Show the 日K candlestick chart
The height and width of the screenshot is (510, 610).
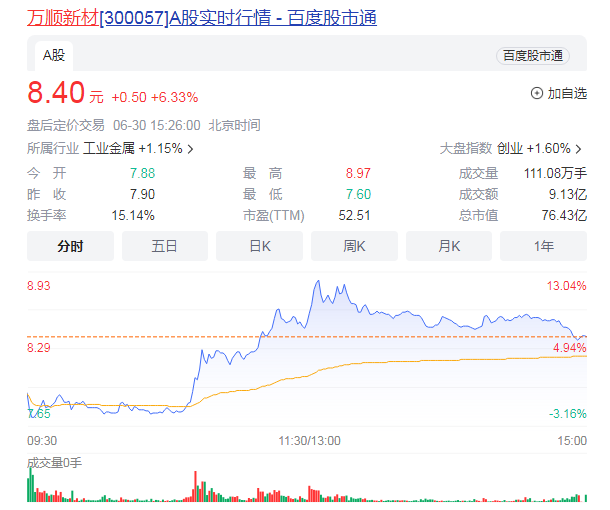(x=259, y=246)
